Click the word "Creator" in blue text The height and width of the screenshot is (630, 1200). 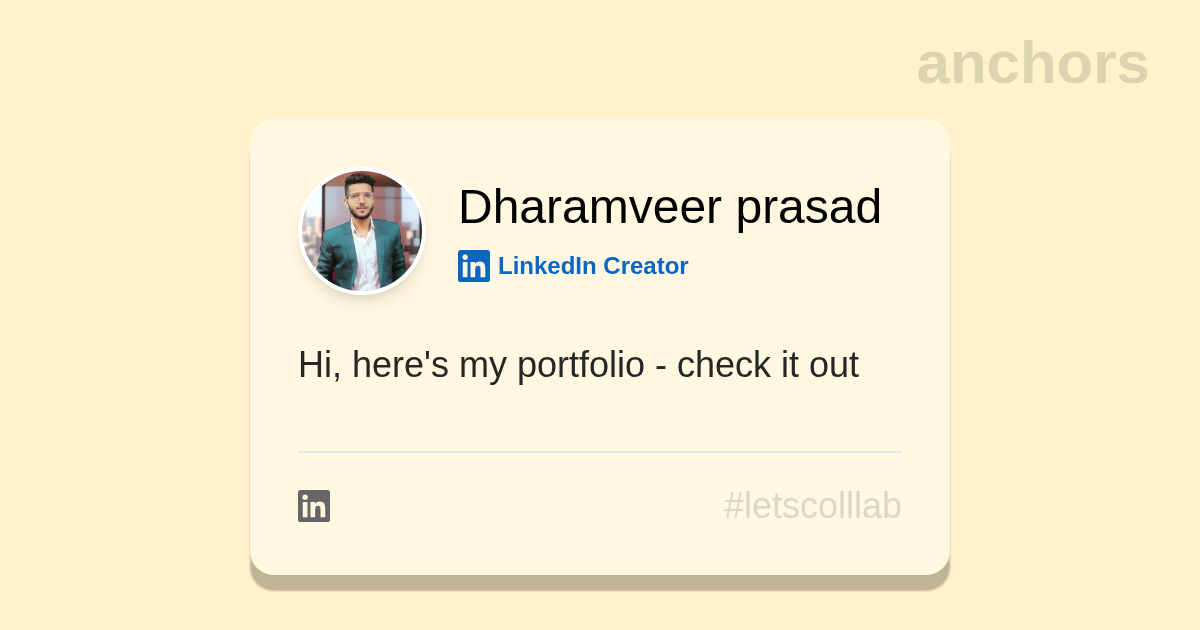645,266
